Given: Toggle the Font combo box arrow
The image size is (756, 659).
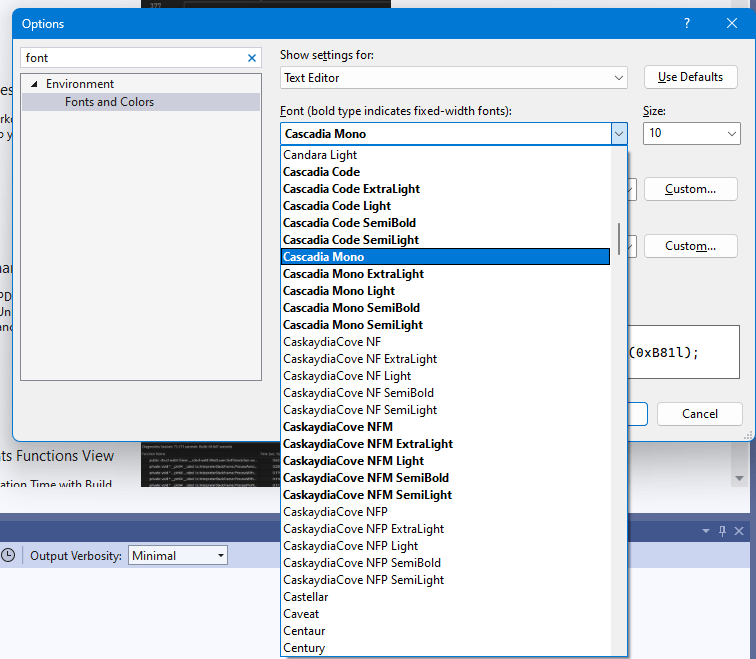Looking at the screenshot, I should [619, 134].
